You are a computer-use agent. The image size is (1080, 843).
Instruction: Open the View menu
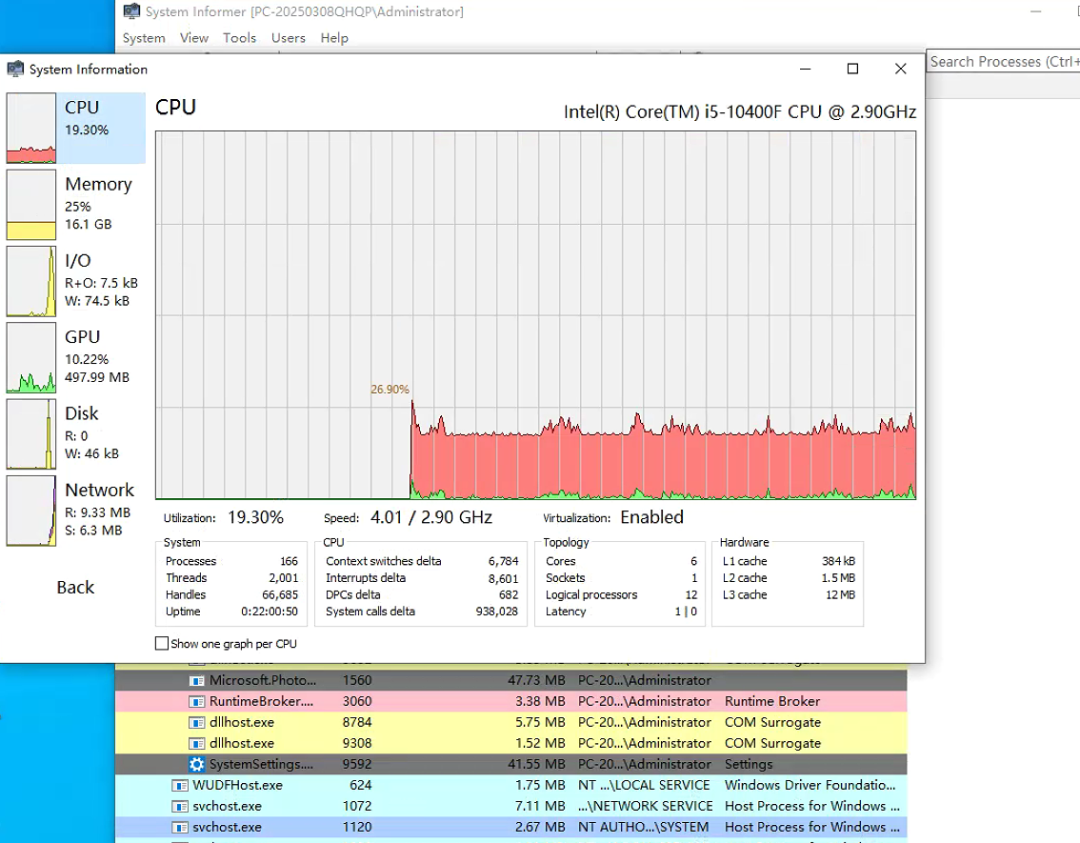pos(194,38)
